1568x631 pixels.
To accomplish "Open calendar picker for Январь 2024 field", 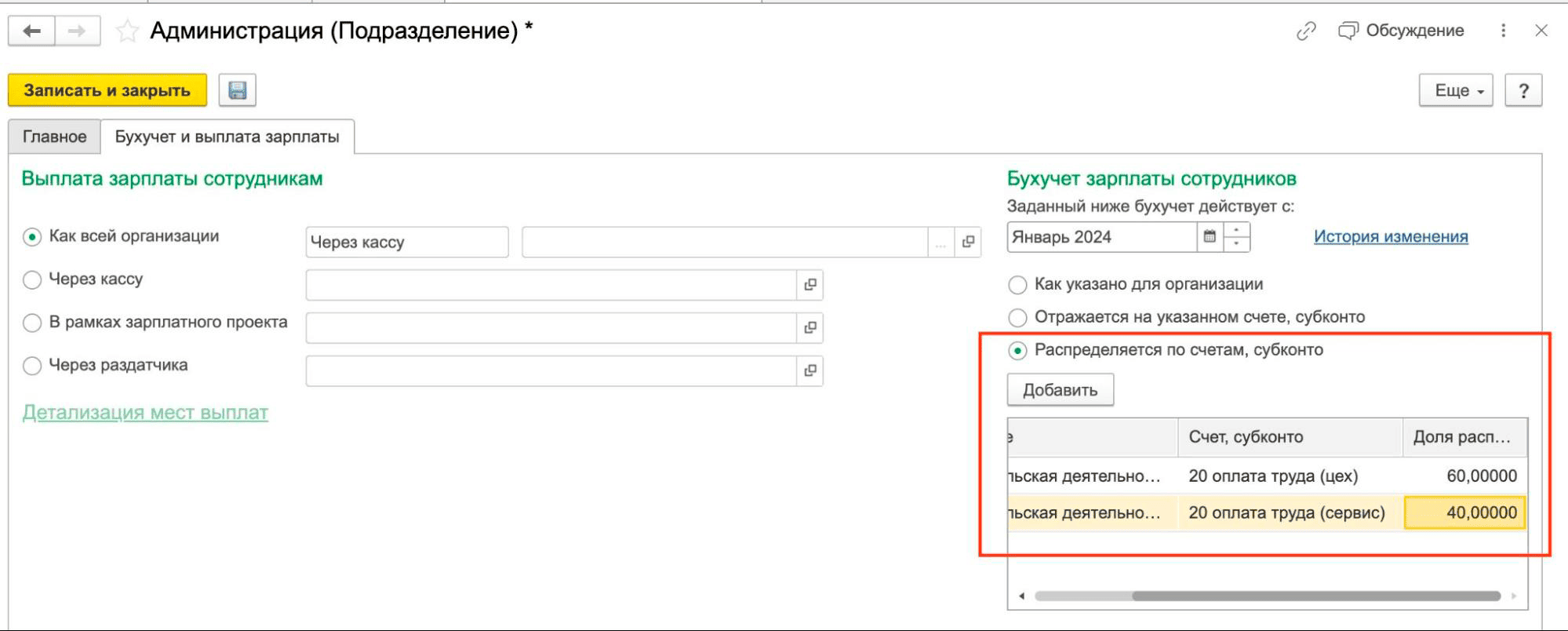I will (x=1210, y=236).
